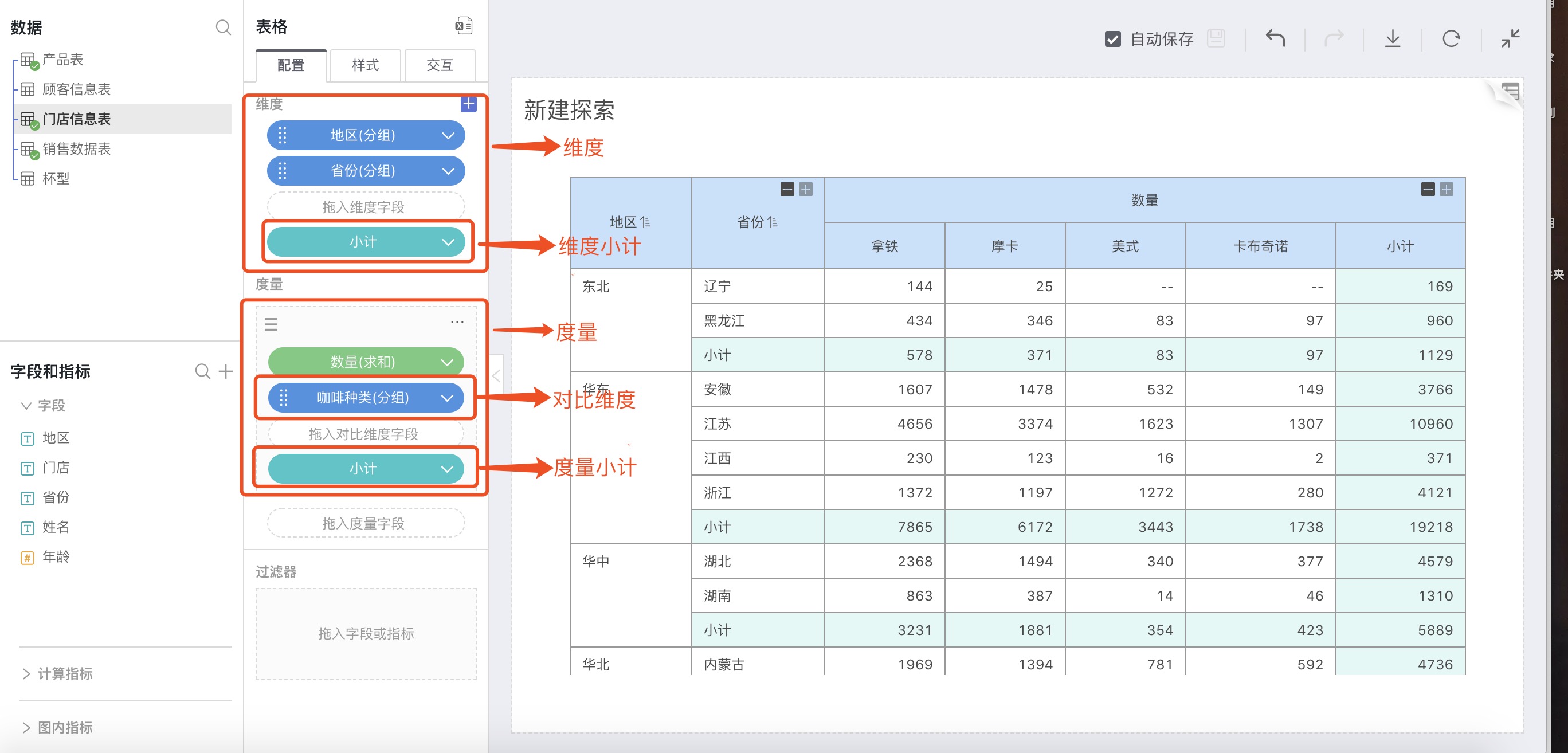Viewport: 1568px width, 753px height.
Task: Open 数量(求和) dropdown arrow
Action: 448,362
